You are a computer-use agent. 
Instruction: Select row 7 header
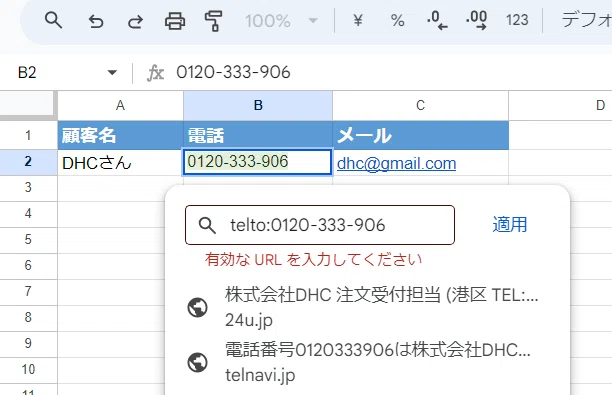point(28,292)
